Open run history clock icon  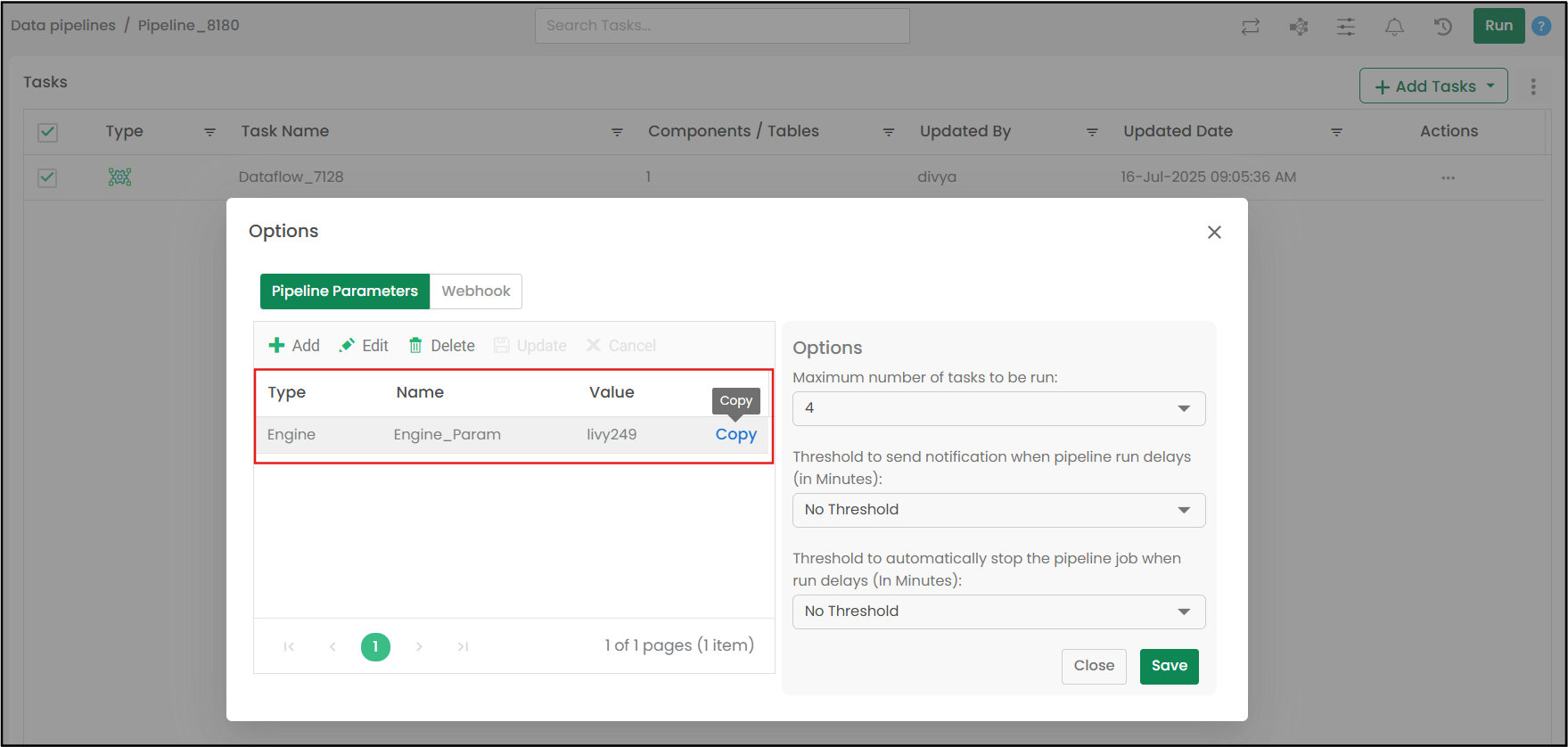point(1442,27)
